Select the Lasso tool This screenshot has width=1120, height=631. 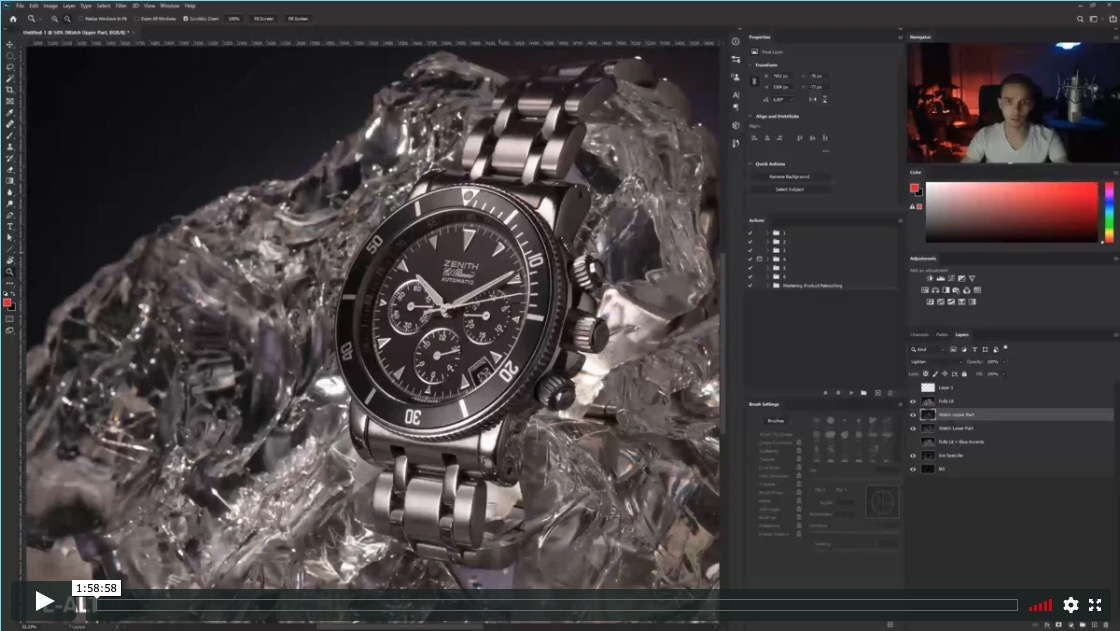(10, 67)
